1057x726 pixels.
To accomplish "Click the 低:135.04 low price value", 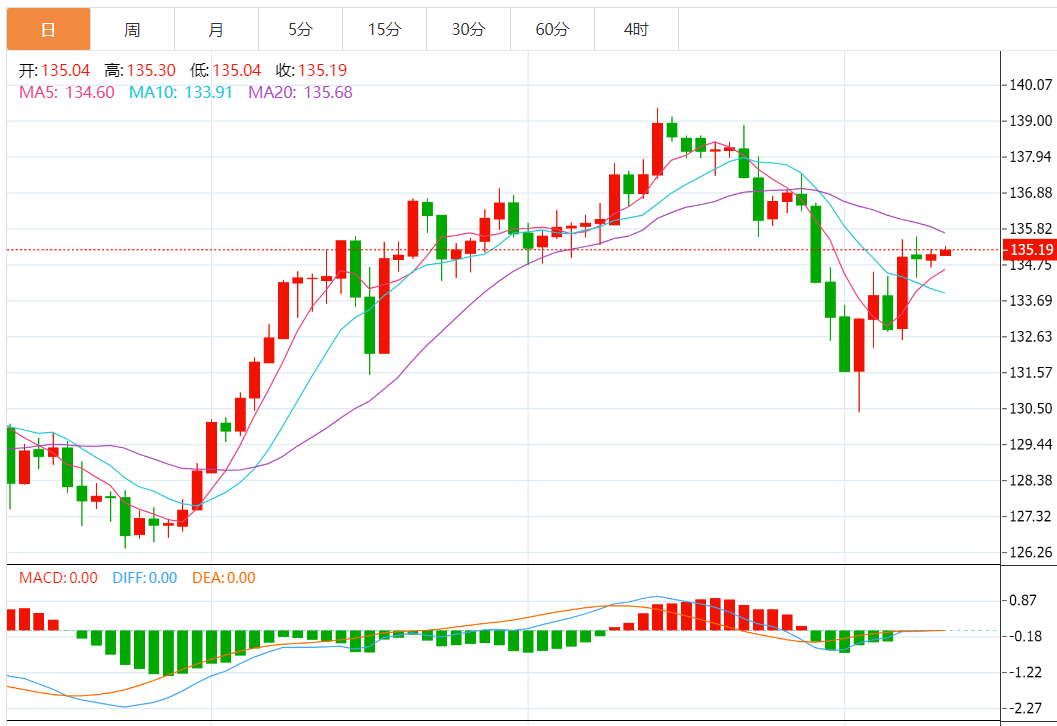I will pyautogui.click(x=226, y=70).
